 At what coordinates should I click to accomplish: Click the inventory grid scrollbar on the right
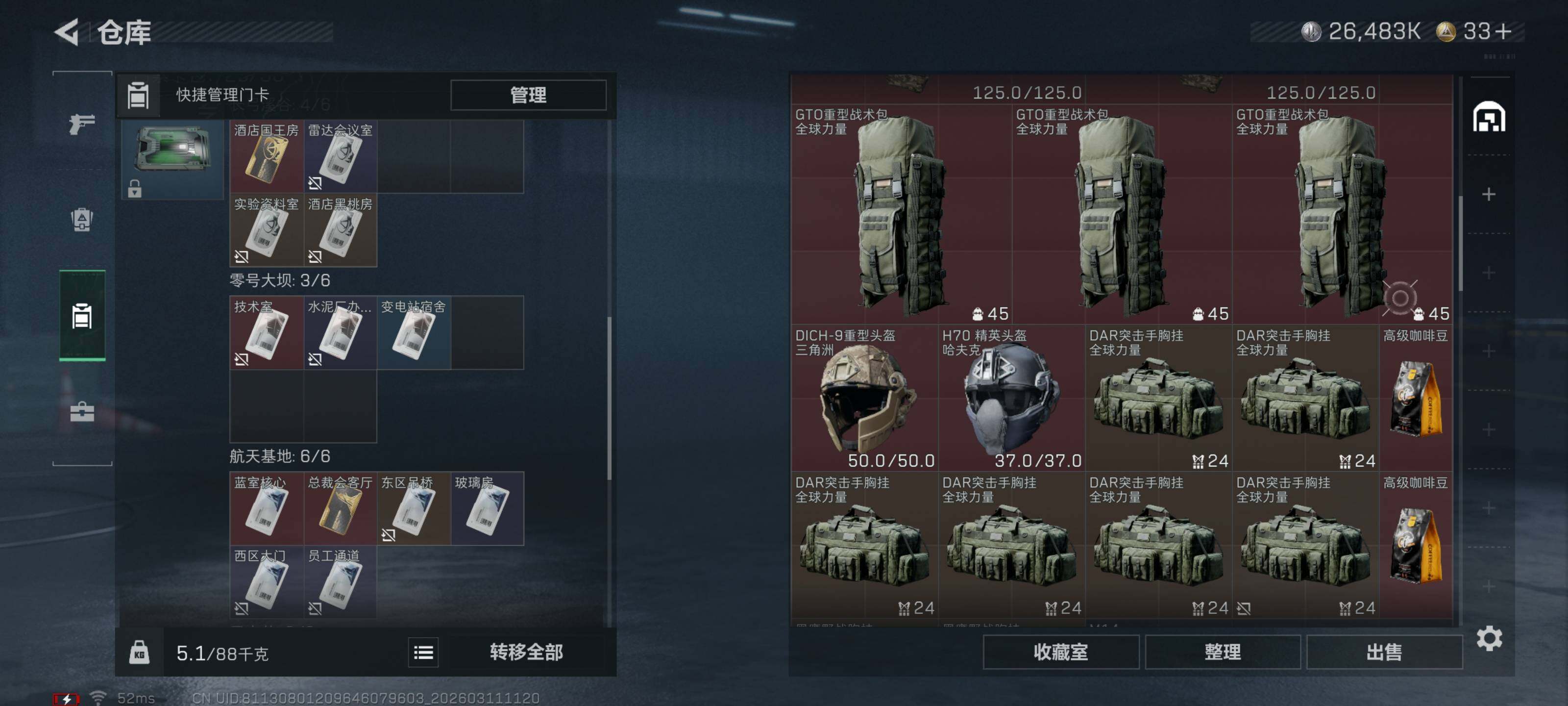coord(1460,244)
